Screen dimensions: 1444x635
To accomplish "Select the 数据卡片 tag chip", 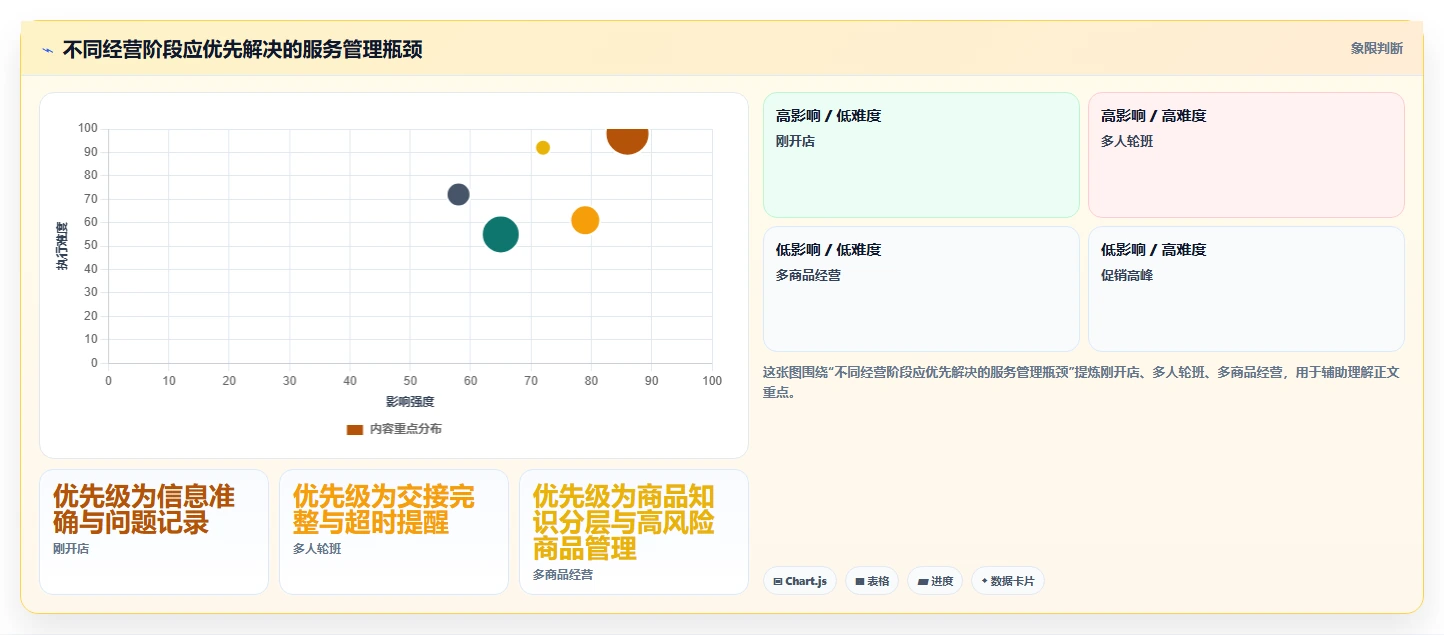I will [1008, 581].
